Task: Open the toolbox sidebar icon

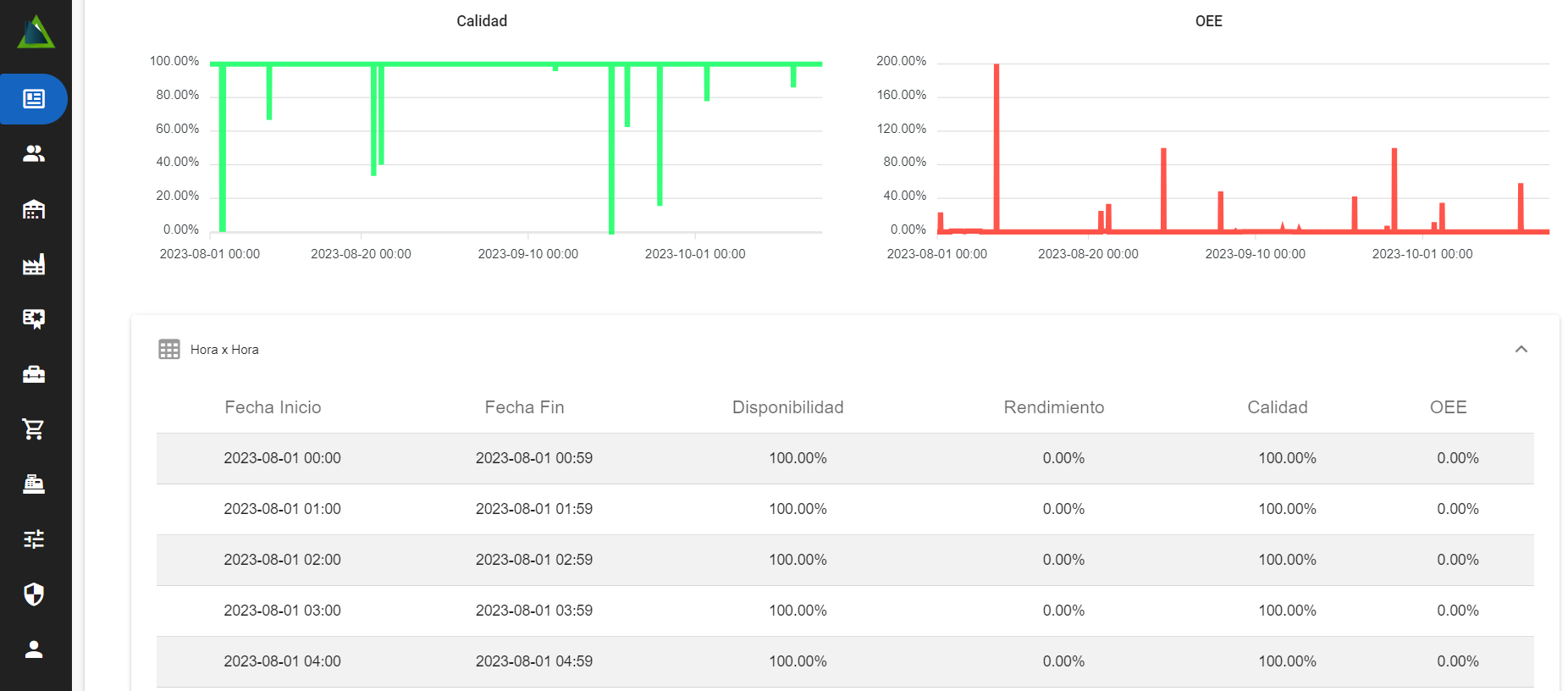Action: point(34,374)
